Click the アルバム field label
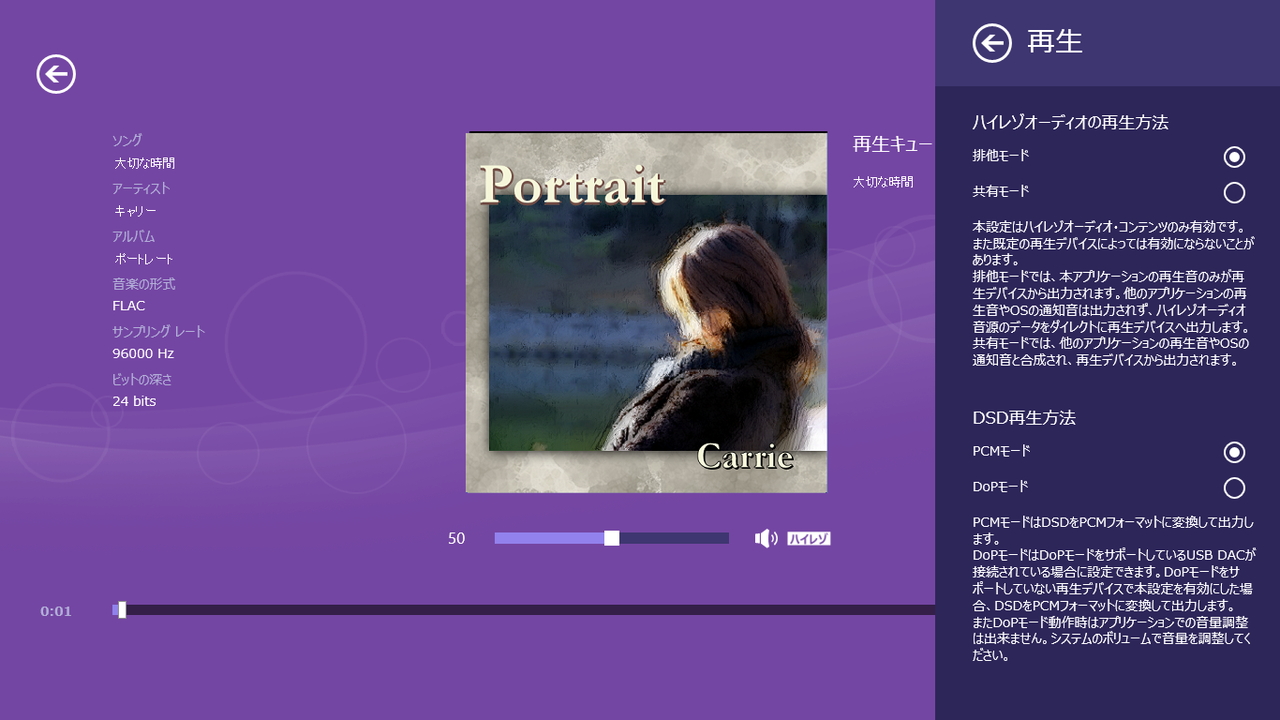Image resolution: width=1280 pixels, height=720 pixels. [133, 236]
